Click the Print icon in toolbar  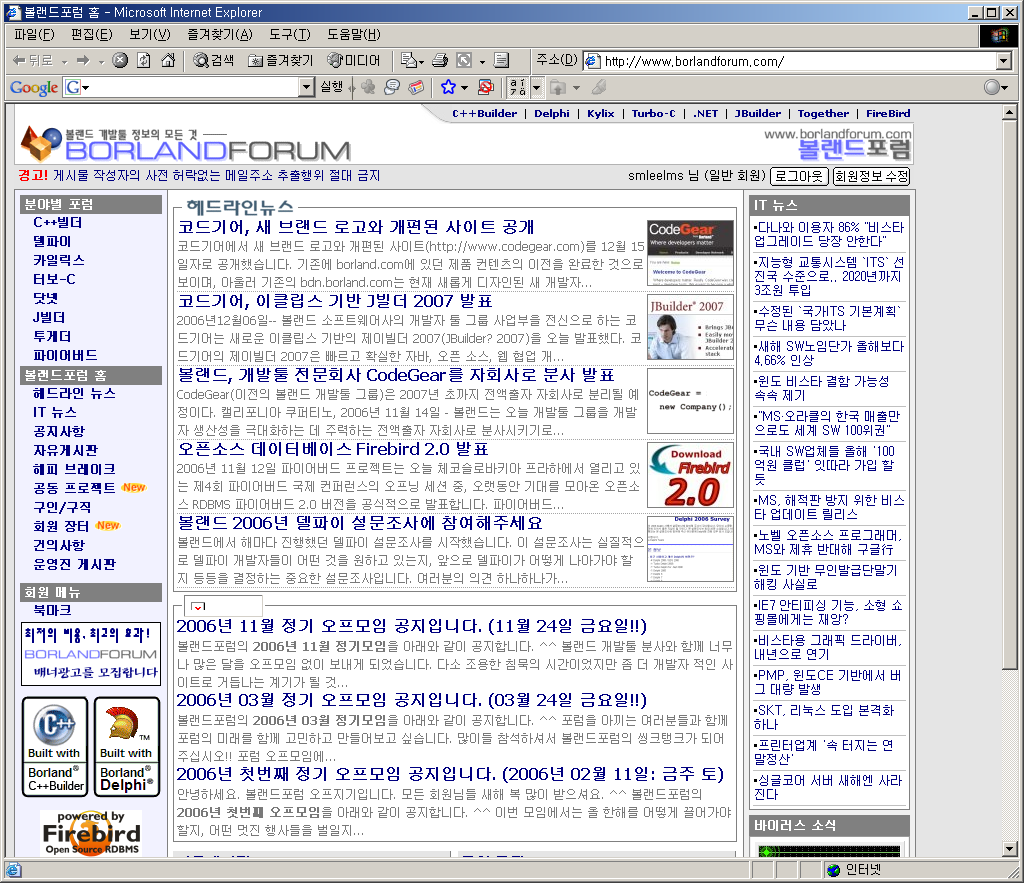(x=440, y=61)
